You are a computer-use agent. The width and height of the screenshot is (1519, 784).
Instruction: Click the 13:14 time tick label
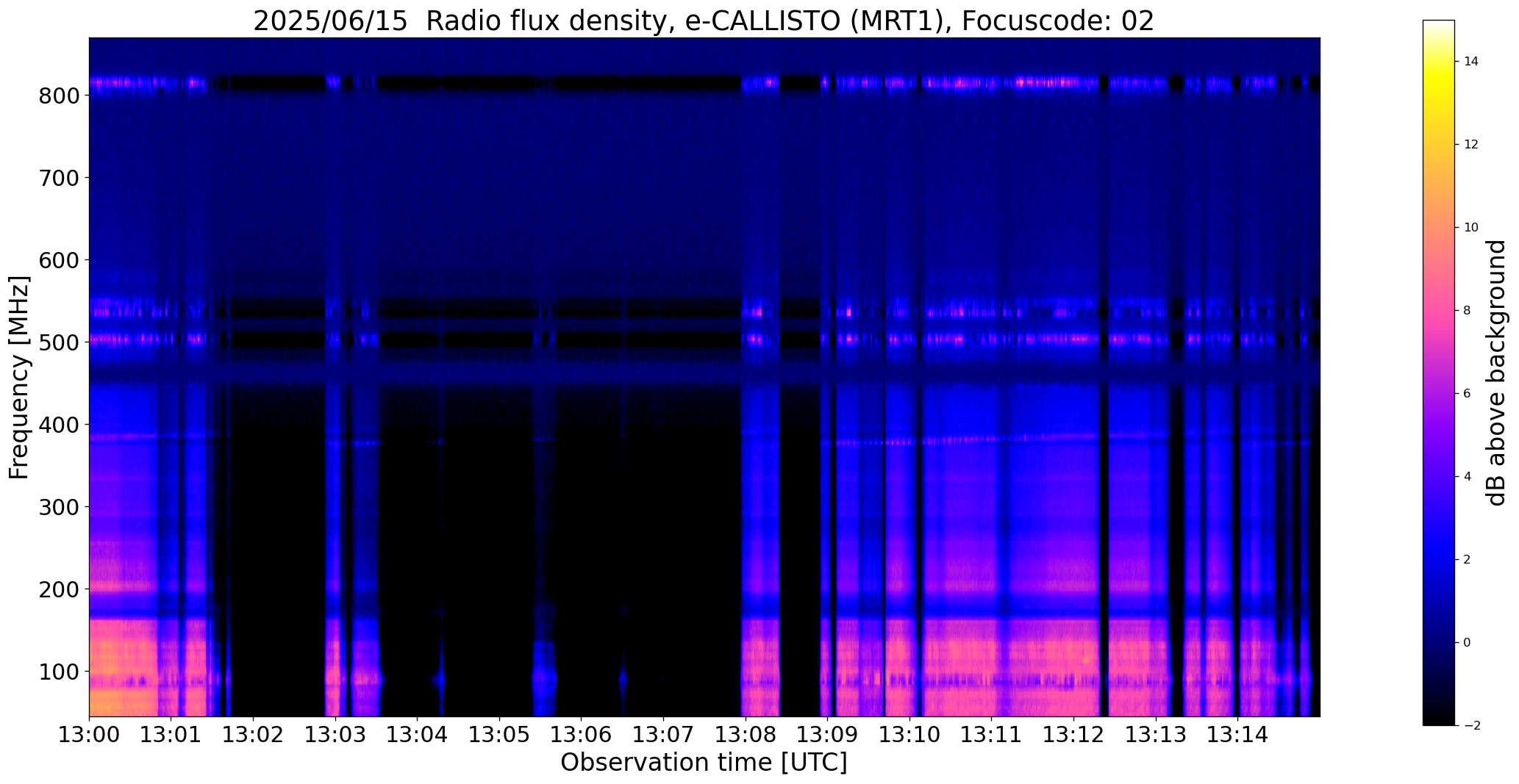[1238, 736]
